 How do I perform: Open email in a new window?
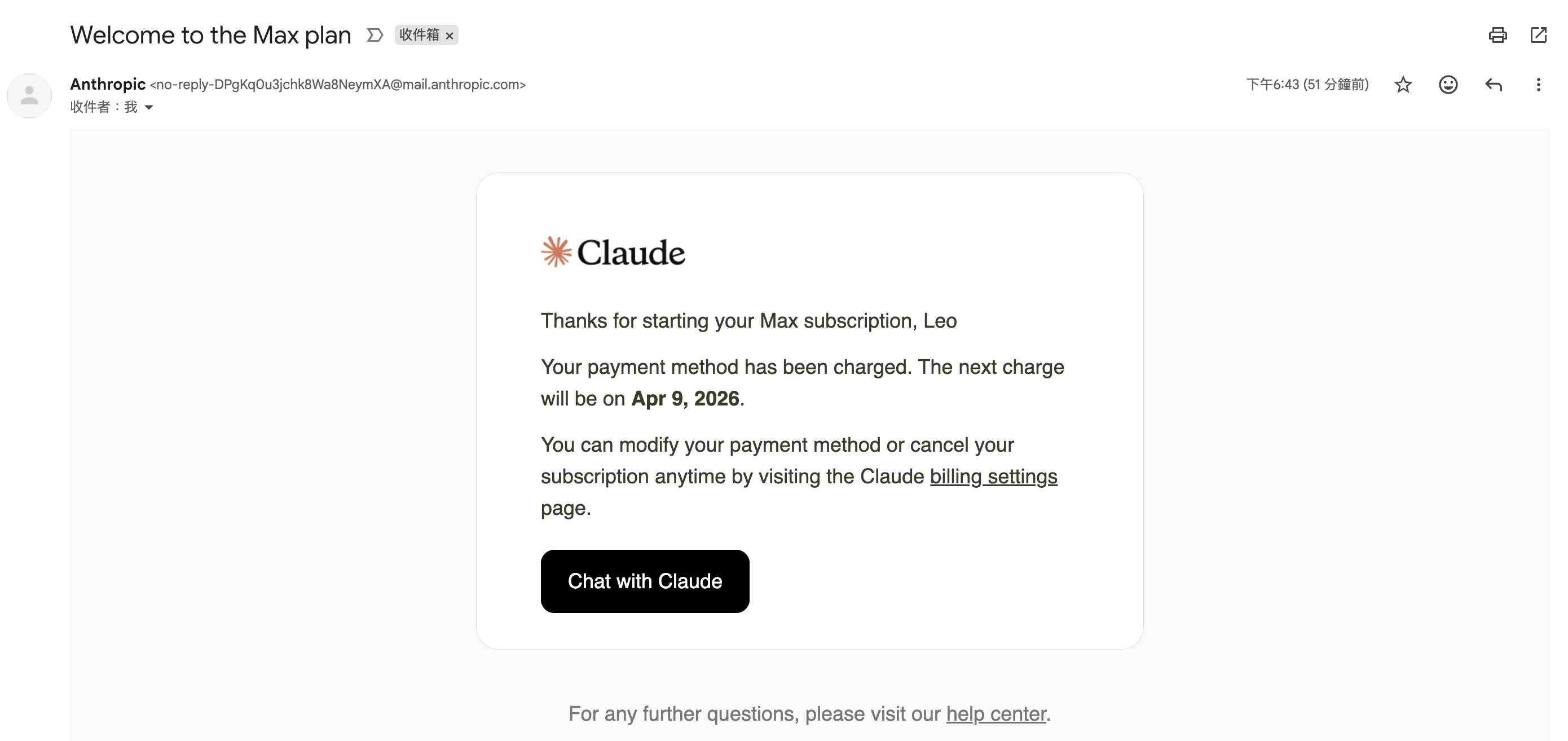pyautogui.click(x=1538, y=36)
